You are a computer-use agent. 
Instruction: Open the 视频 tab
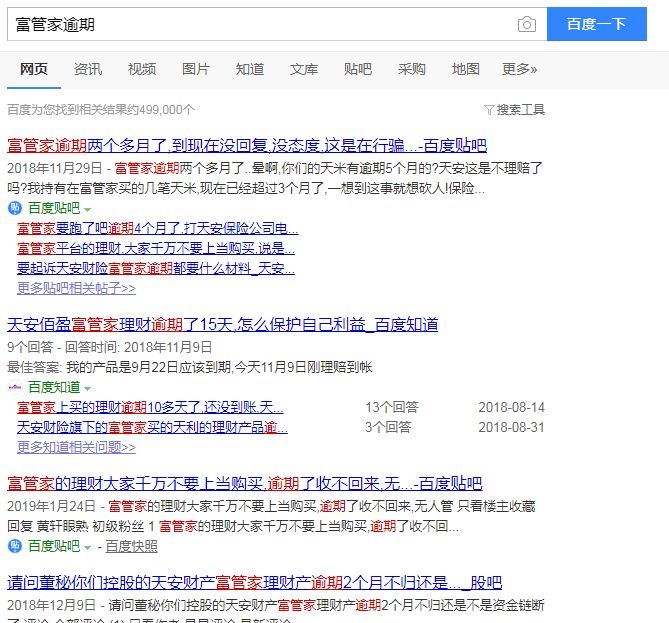click(x=142, y=69)
